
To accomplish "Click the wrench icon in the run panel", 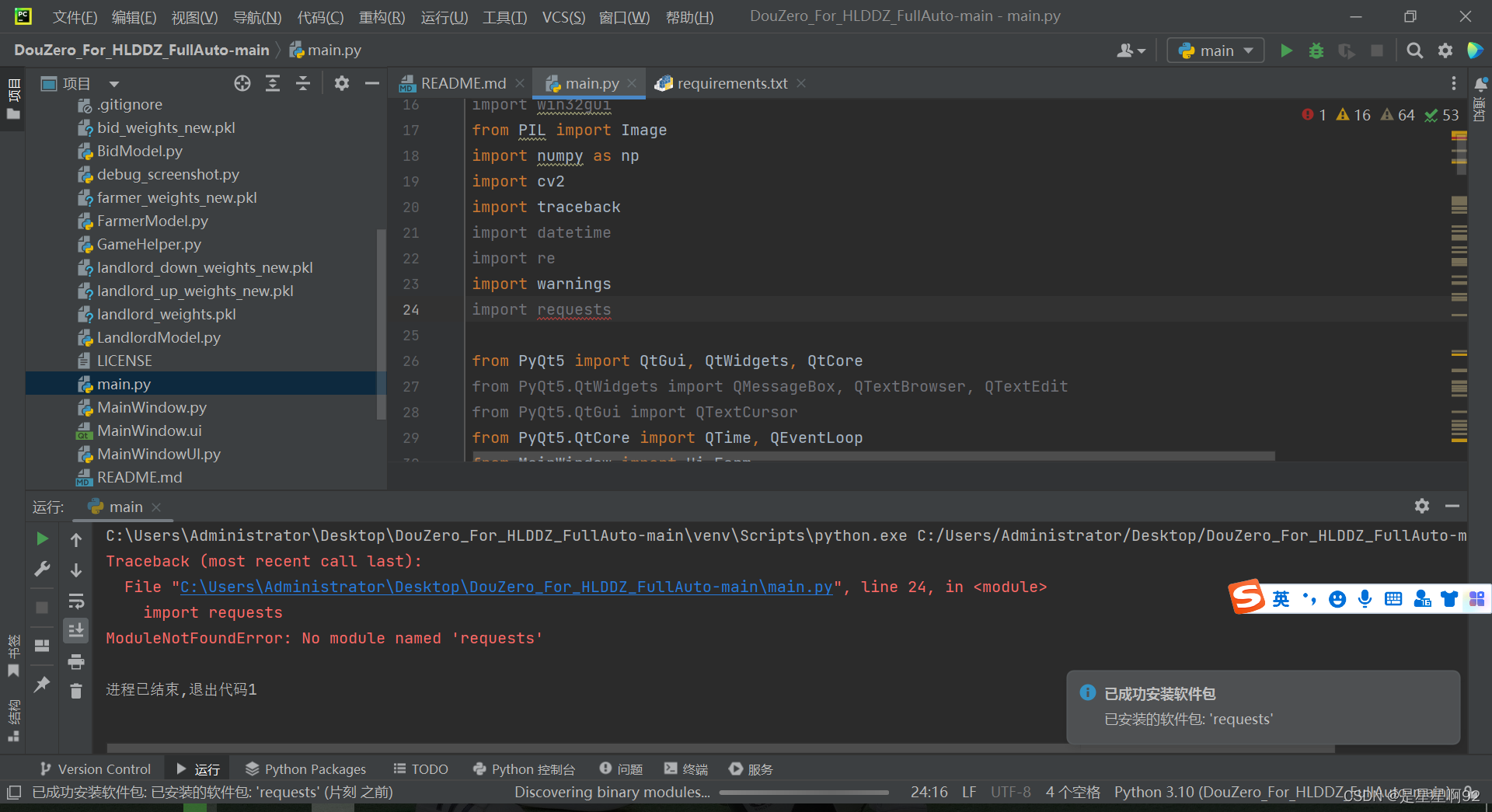I will pos(42,570).
